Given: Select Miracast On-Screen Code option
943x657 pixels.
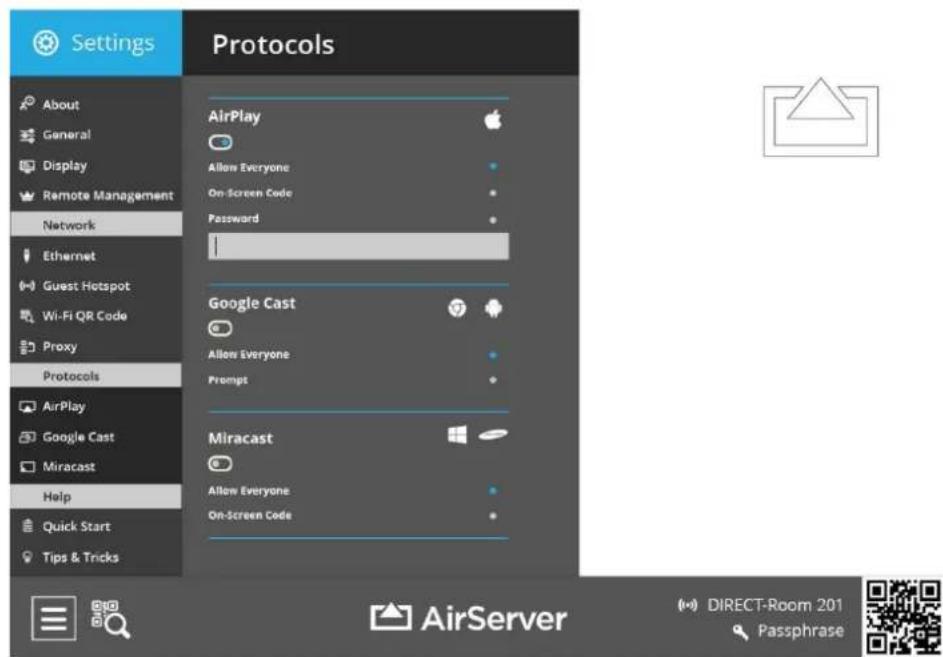Looking at the screenshot, I should 493,516.
